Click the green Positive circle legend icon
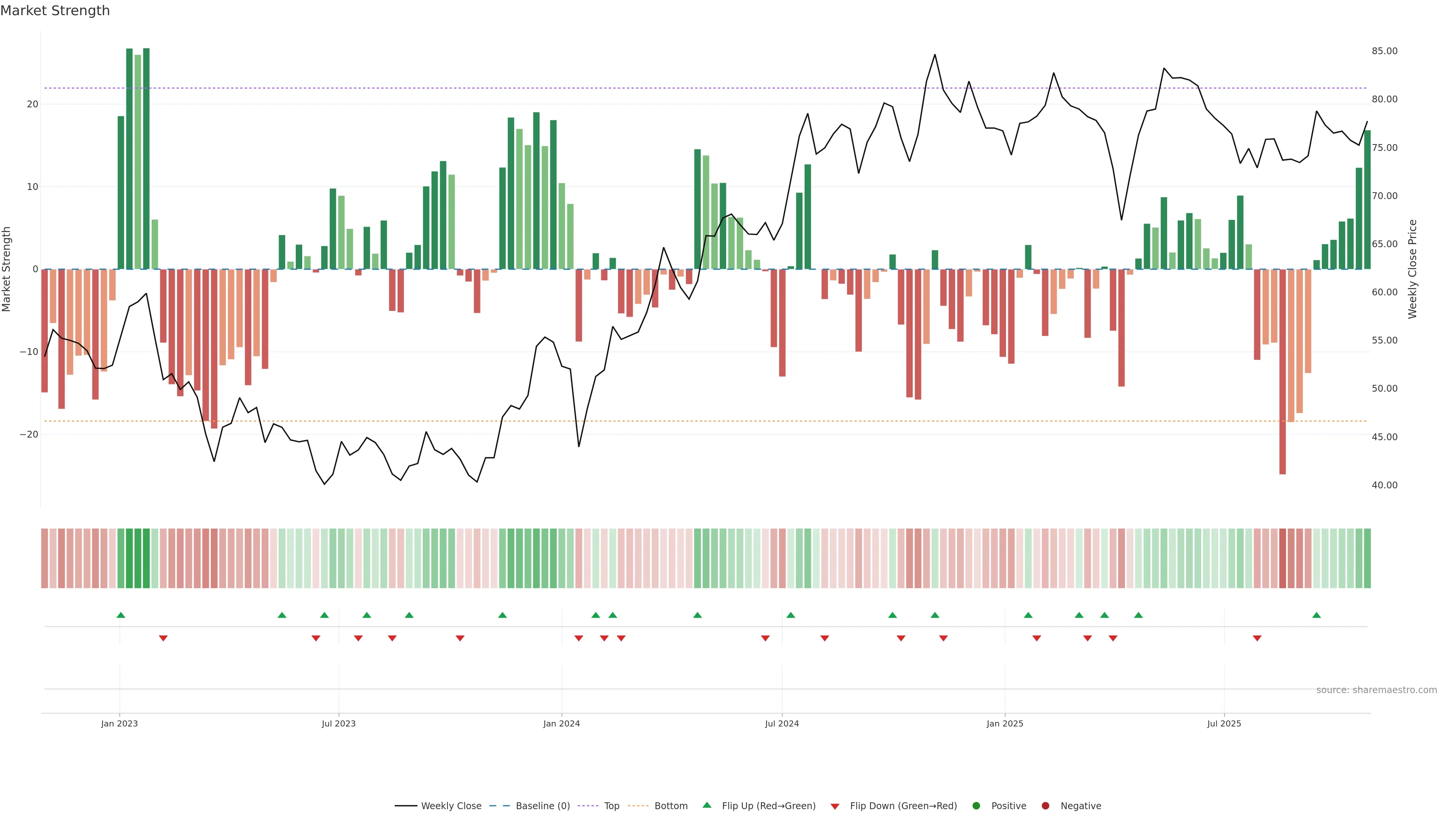The image size is (1456, 819). (976, 806)
